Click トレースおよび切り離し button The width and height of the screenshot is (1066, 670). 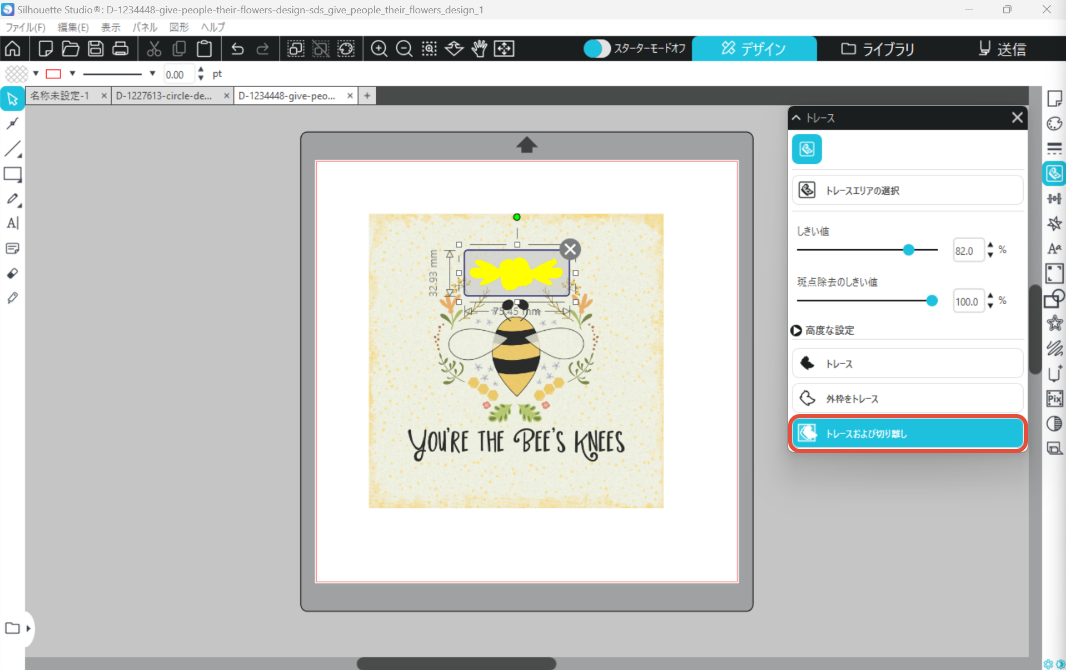[908, 434]
